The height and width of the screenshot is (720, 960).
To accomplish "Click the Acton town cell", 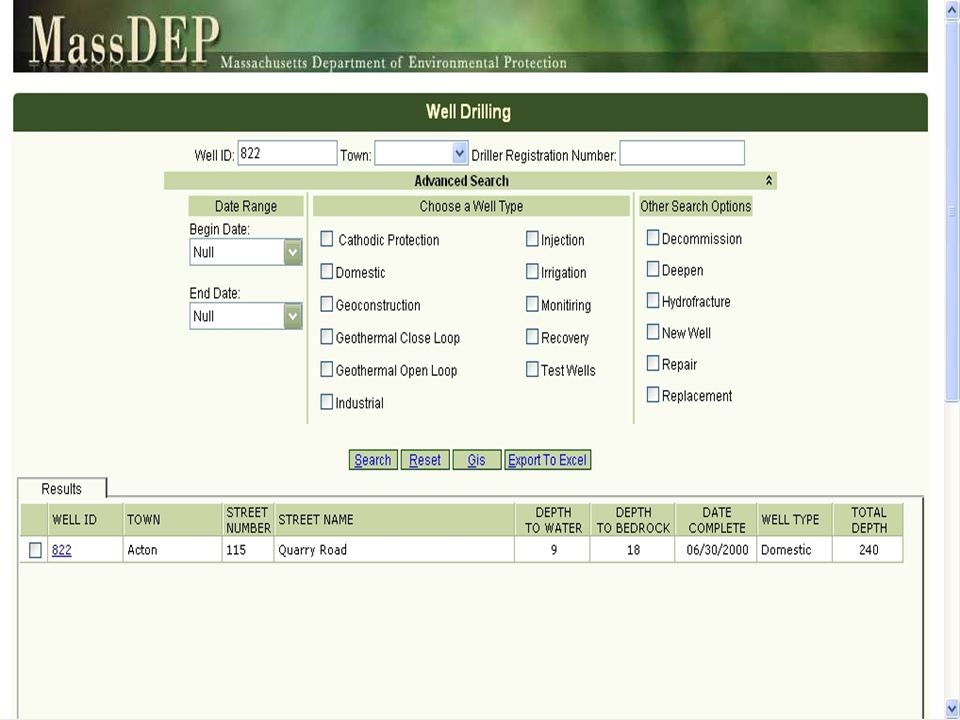I will click(173, 550).
